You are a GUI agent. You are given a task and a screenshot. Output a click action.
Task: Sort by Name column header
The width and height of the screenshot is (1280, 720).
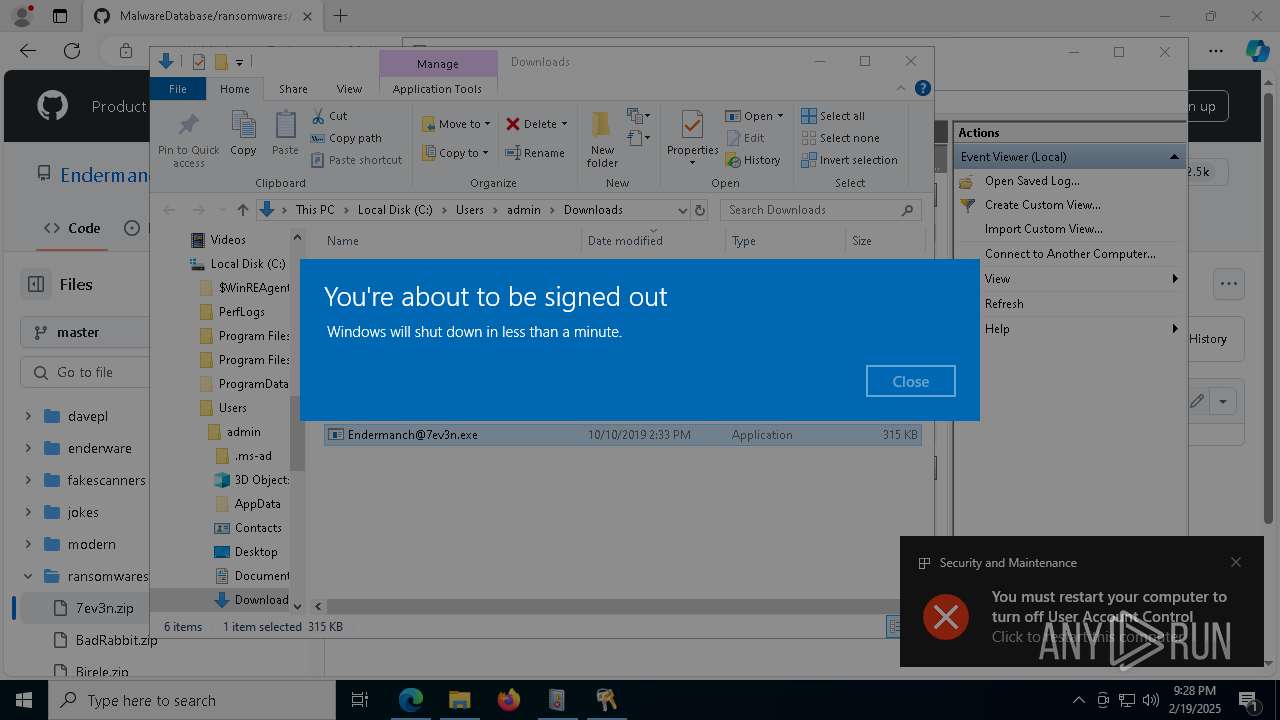[452, 241]
